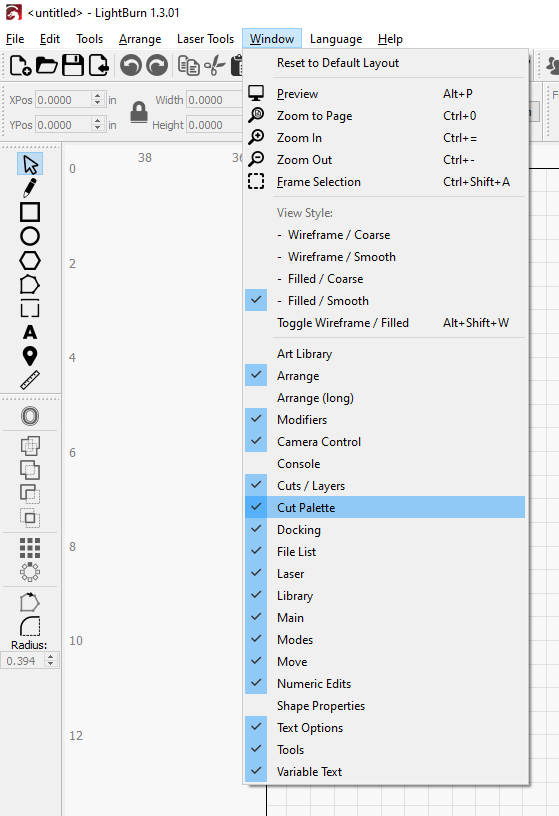Screen dimensions: 559x816
Task: Toggle the Laser window option
Action: point(385,573)
